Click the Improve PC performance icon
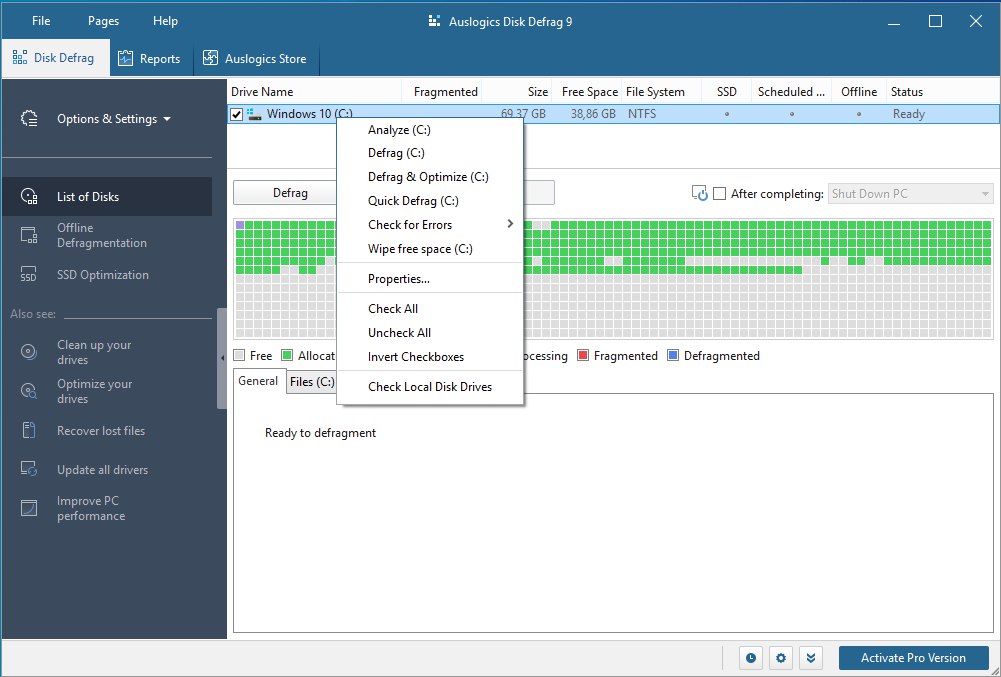Image resolution: width=1001 pixels, height=677 pixels. click(29, 508)
